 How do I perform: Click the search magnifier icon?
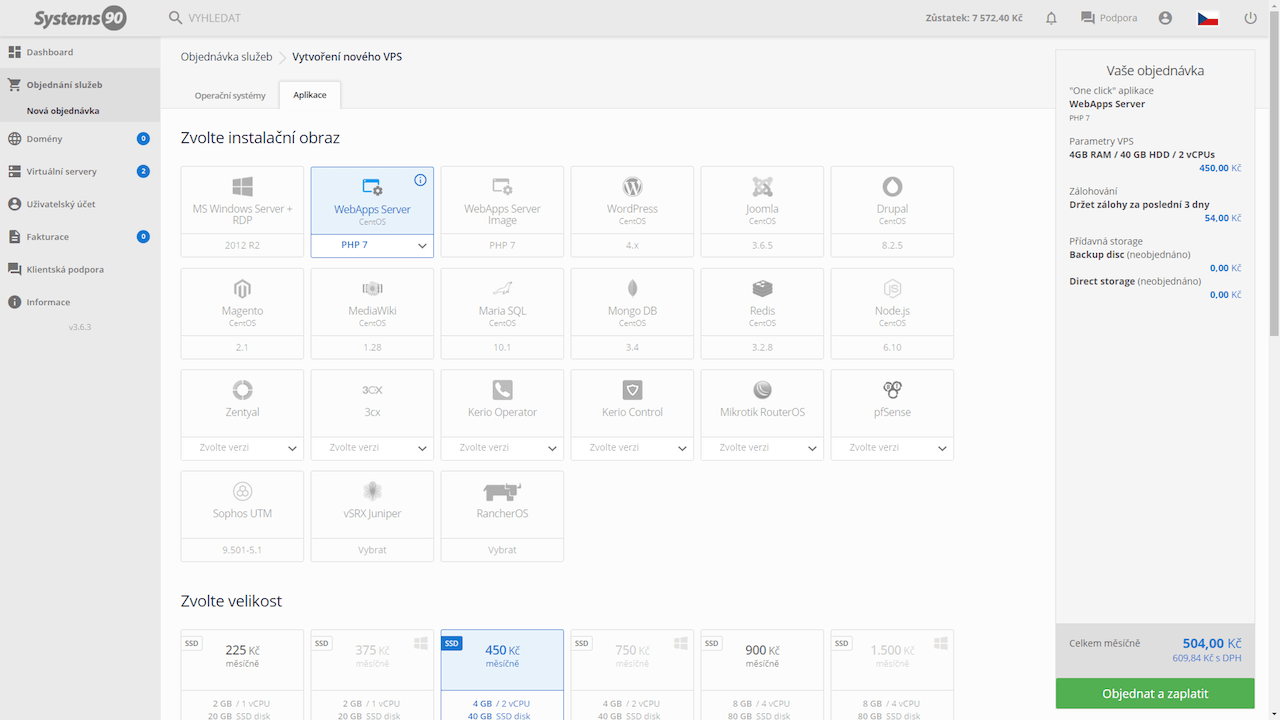pyautogui.click(x=175, y=18)
